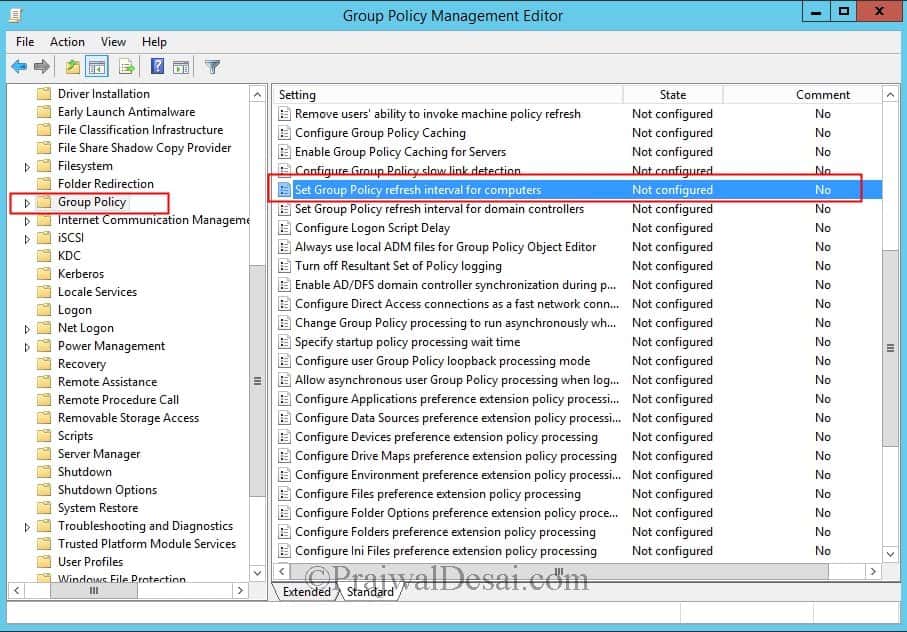The image size is (907, 632).
Task: Click the Up one level folder icon
Action: pos(72,67)
